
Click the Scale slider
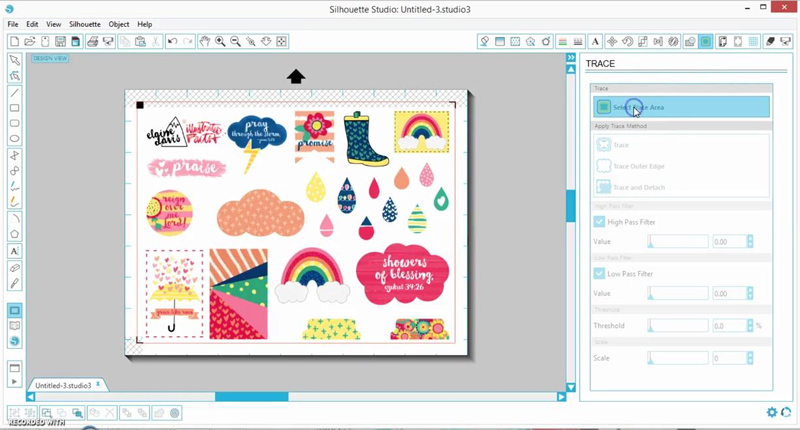678,358
